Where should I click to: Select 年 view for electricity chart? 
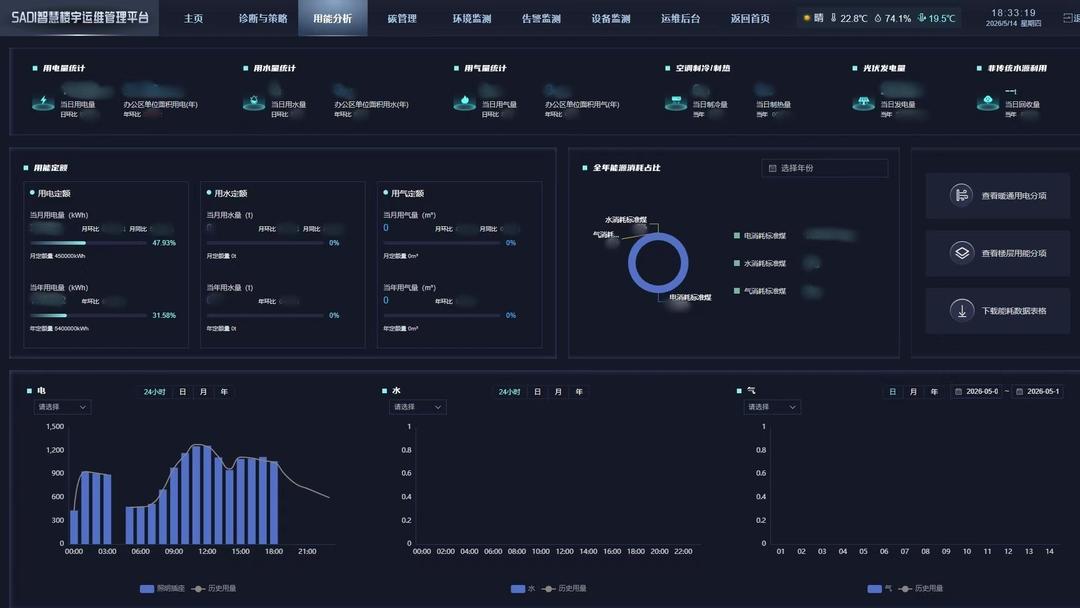224,392
